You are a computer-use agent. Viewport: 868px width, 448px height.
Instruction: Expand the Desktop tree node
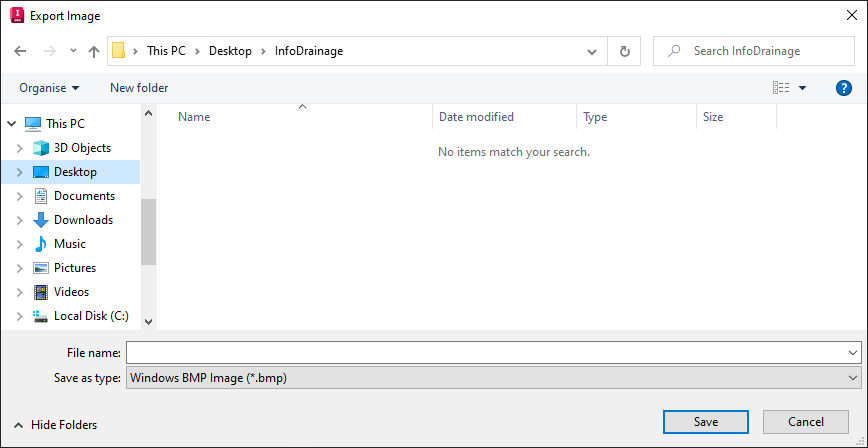(x=19, y=172)
